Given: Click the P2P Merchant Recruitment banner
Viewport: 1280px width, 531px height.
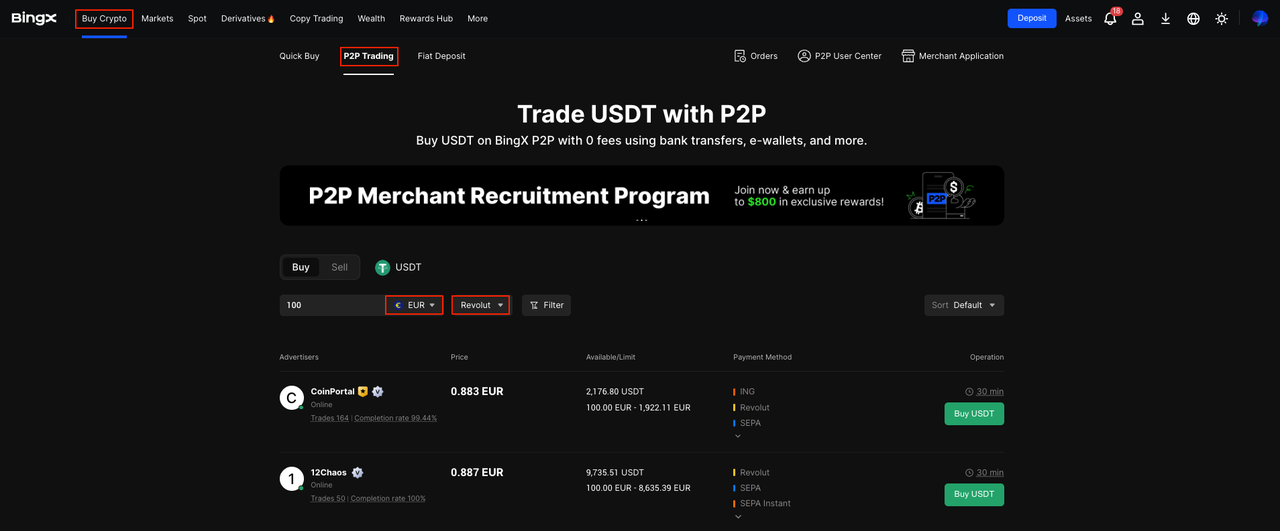Looking at the screenshot, I should coord(641,195).
